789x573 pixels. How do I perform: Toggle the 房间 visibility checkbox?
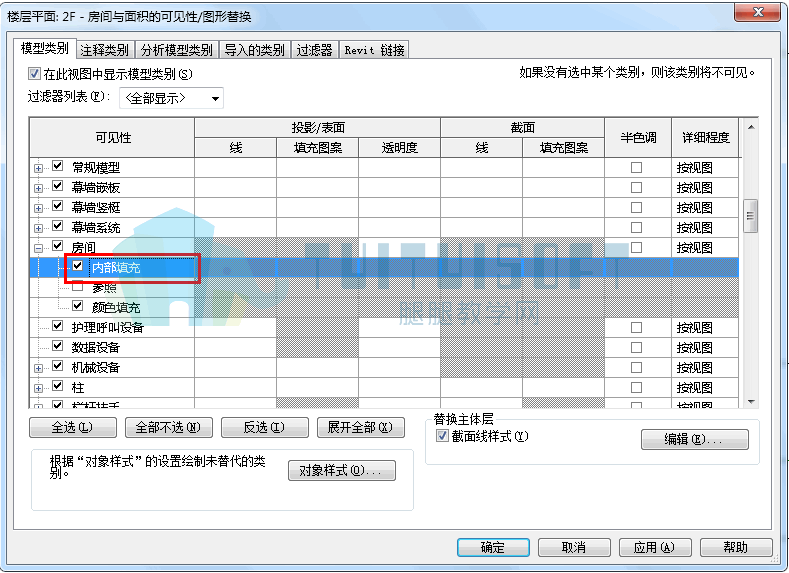[x=58, y=245]
